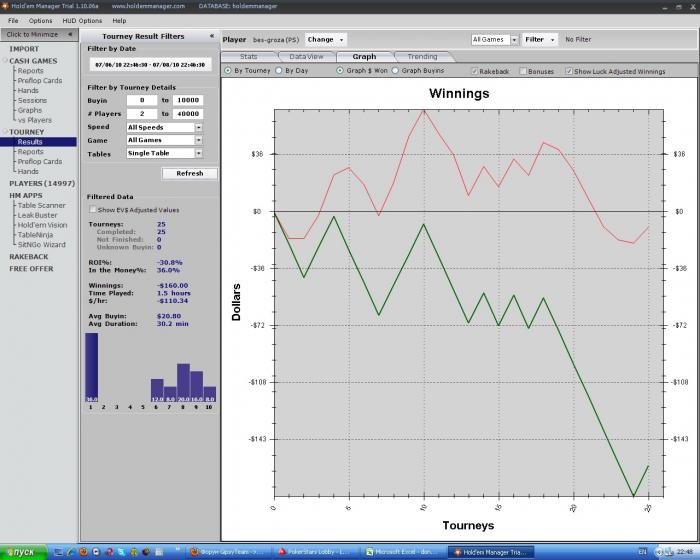Screen dimensions: 700x560
Task: Collapse the Tourney Result Filters panel arrow
Action: (x=211, y=35)
